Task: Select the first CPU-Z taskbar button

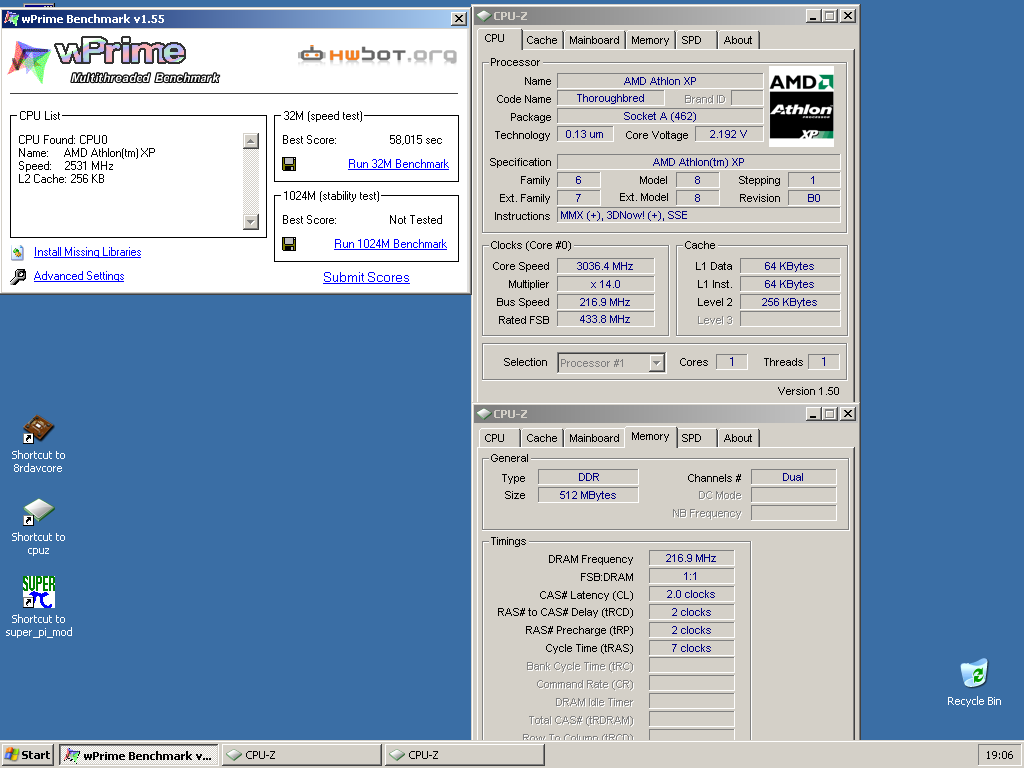Action: pos(302,755)
